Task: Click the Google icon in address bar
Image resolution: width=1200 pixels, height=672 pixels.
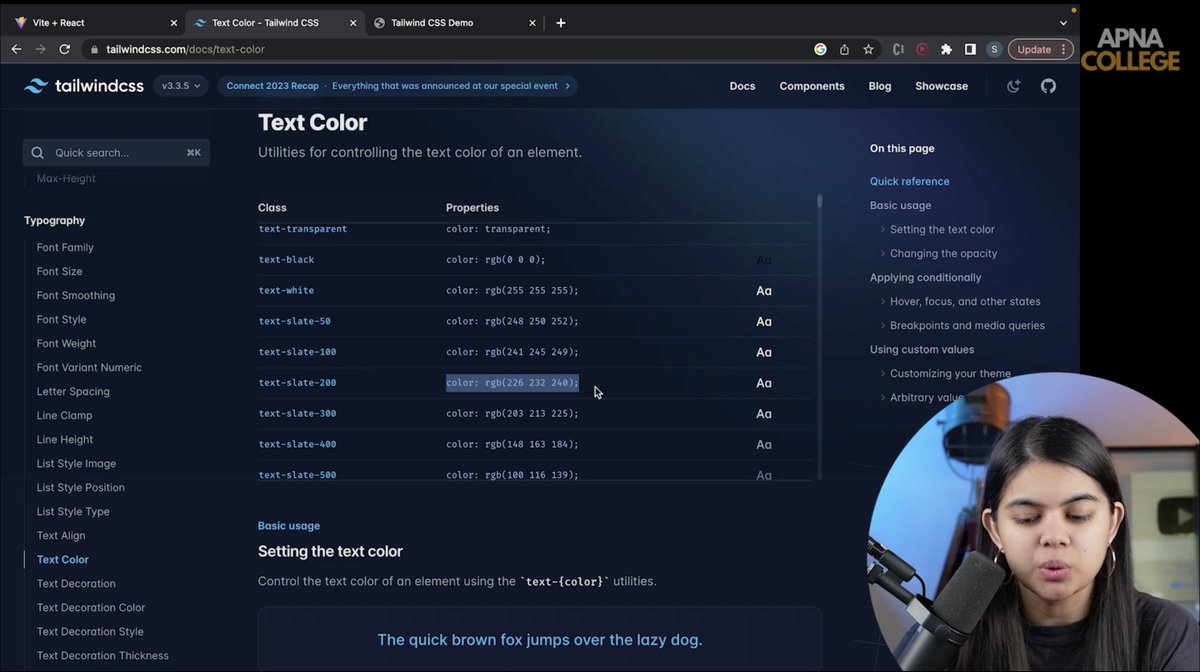Action: pyautogui.click(x=820, y=49)
